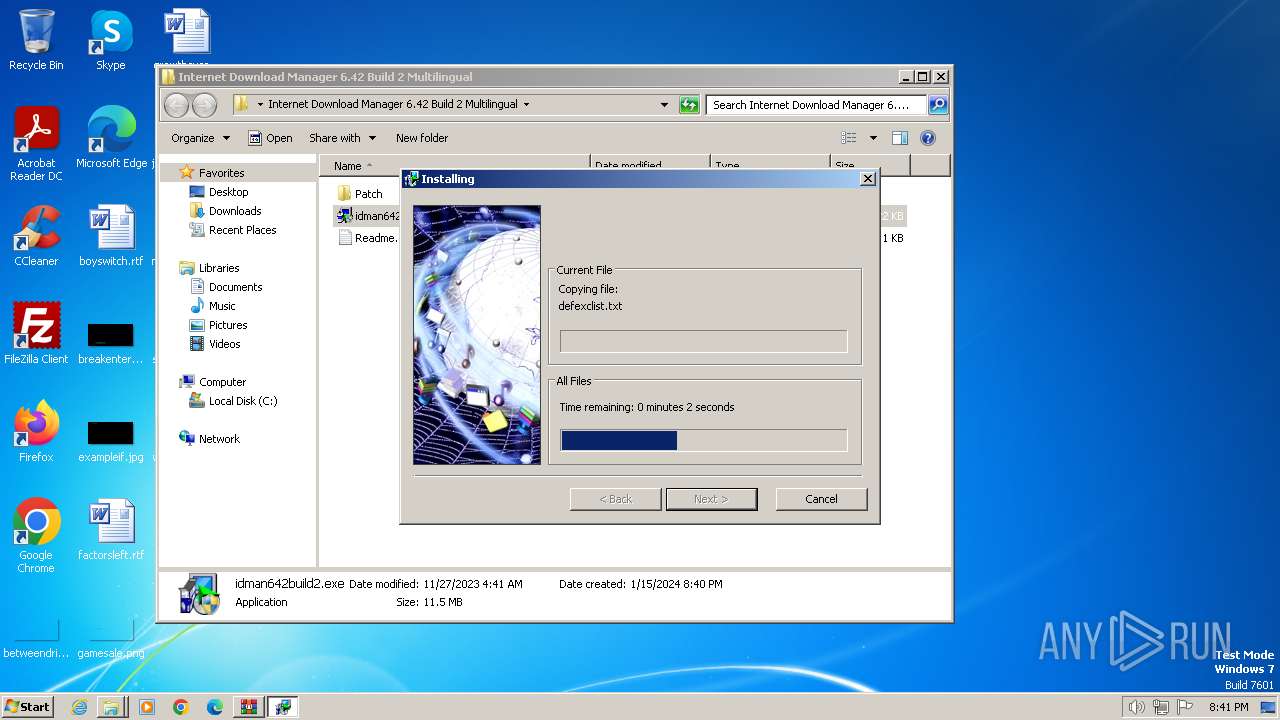
Task: Open Internet Explorer from the taskbar
Action: coord(79,707)
